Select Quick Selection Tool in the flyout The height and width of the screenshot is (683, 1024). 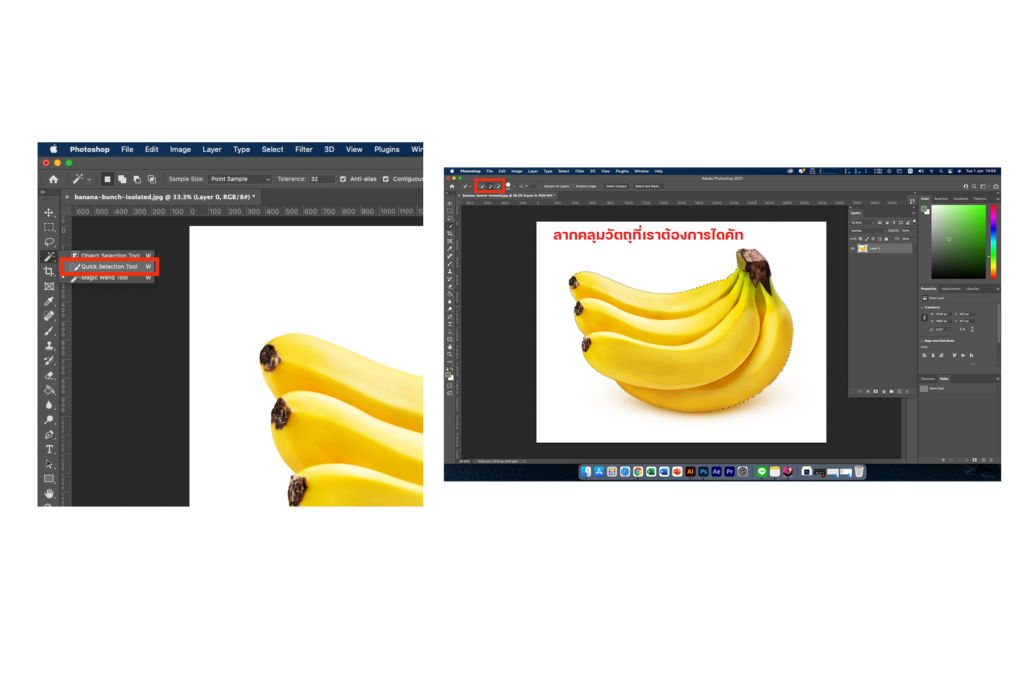pos(109,267)
